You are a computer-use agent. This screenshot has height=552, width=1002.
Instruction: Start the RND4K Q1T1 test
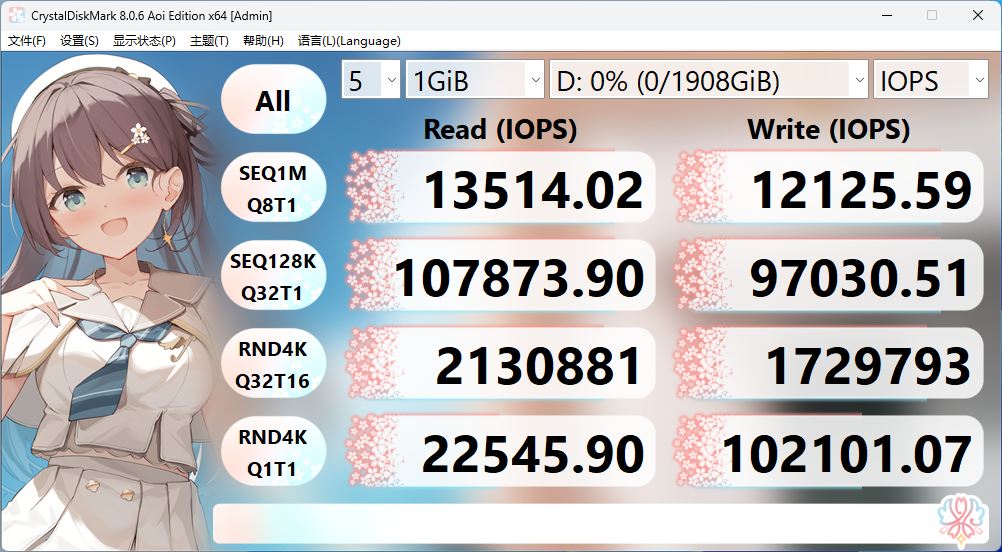click(x=274, y=453)
